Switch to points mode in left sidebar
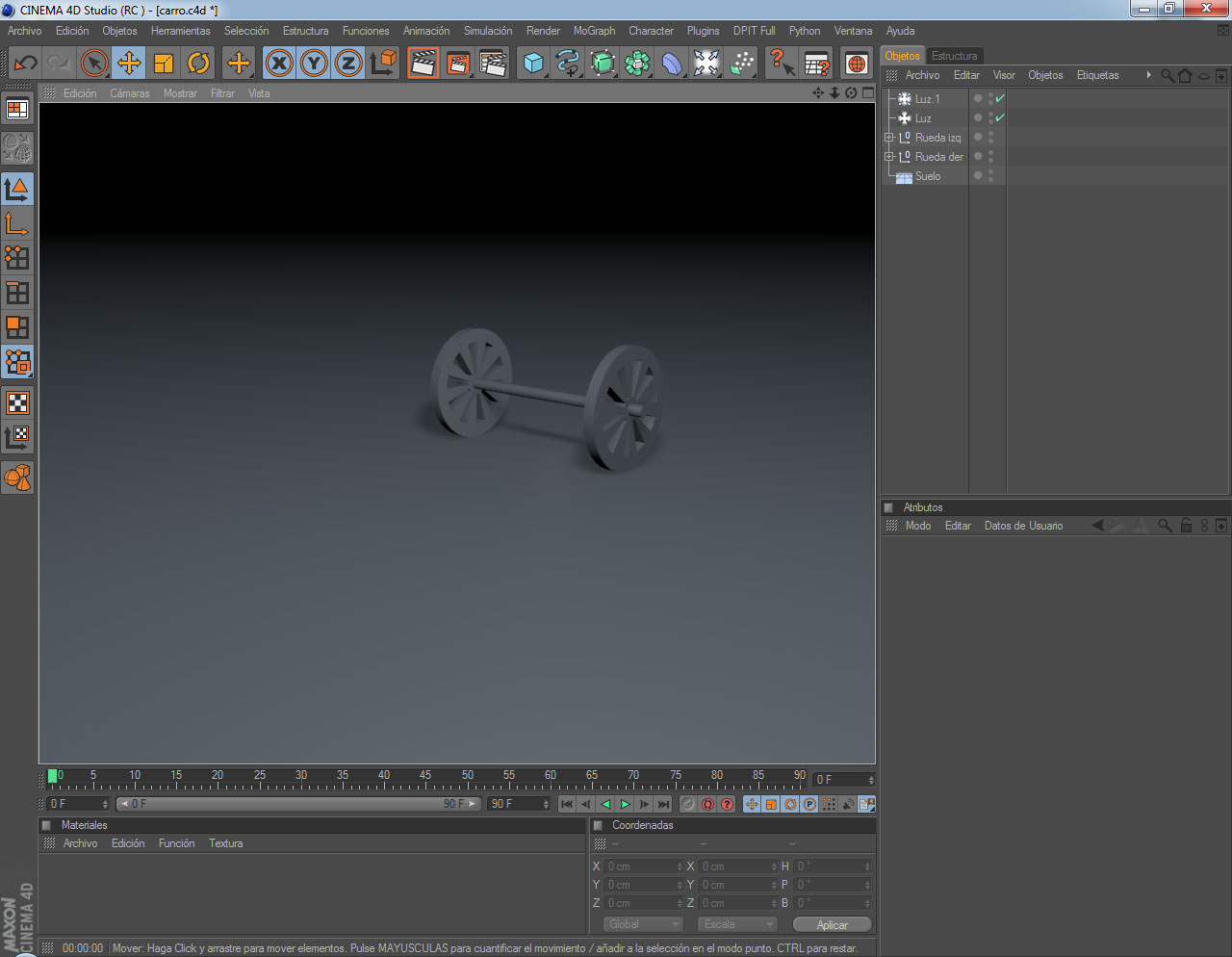This screenshot has width=1232, height=957. (x=17, y=258)
